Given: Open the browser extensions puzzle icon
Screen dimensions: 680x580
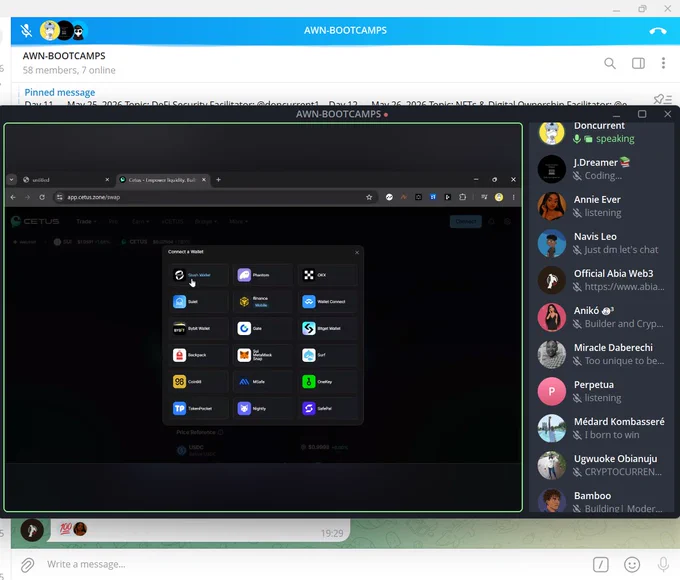Looking at the screenshot, I should click(463, 197).
